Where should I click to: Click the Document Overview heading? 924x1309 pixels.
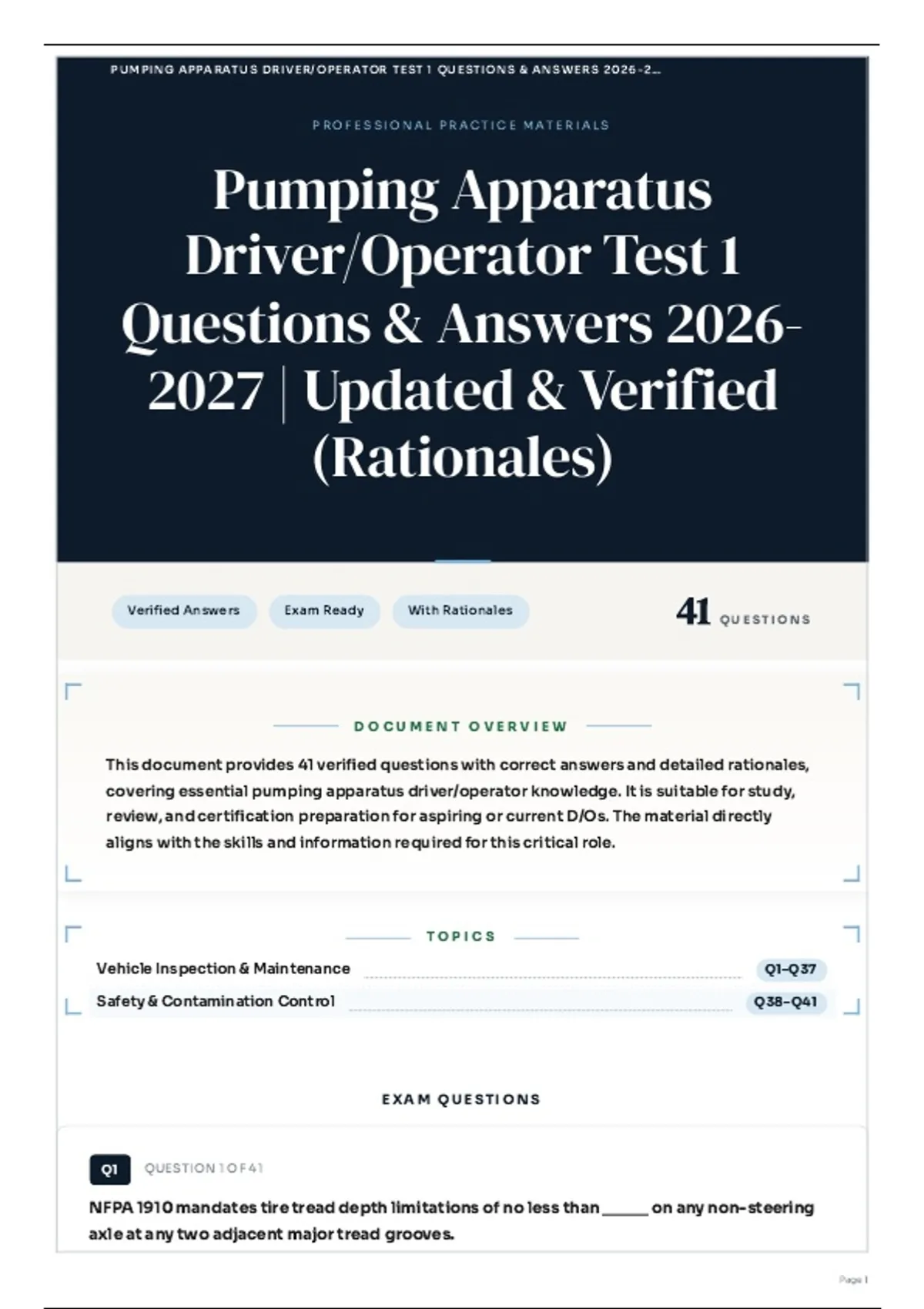coord(460,726)
